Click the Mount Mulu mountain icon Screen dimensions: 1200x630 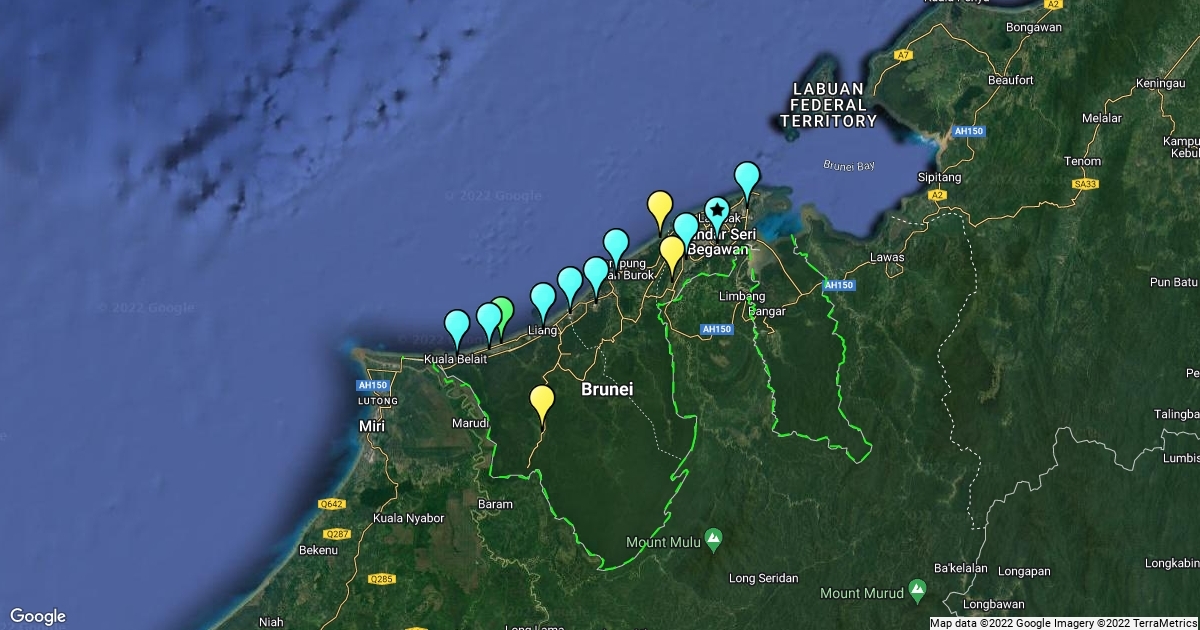tap(713, 538)
